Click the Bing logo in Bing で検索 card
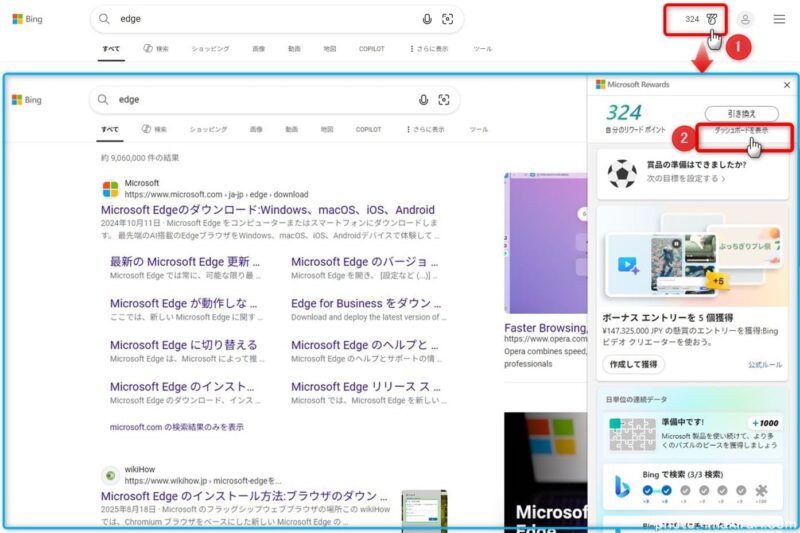Image resolution: width=800 pixels, height=533 pixels. click(x=622, y=487)
